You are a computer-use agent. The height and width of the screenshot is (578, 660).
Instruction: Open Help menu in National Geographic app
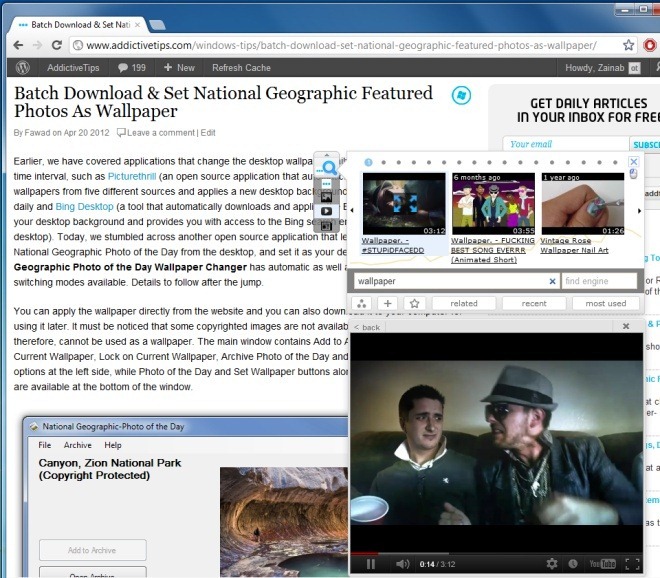[113, 445]
